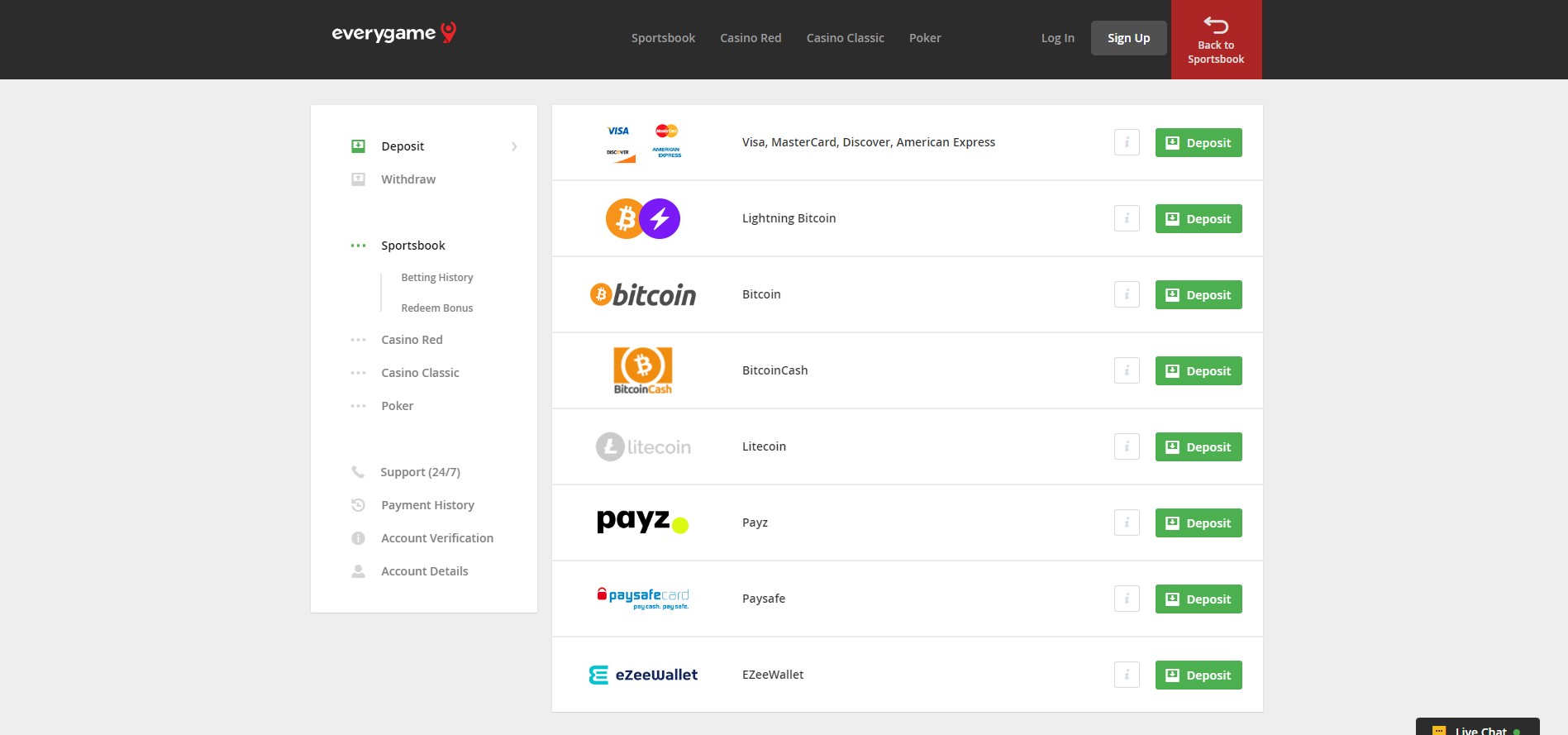The width and height of the screenshot is (1568, 735).
Task: Open the Casino Classic top navigation tab
Action: 846,38
